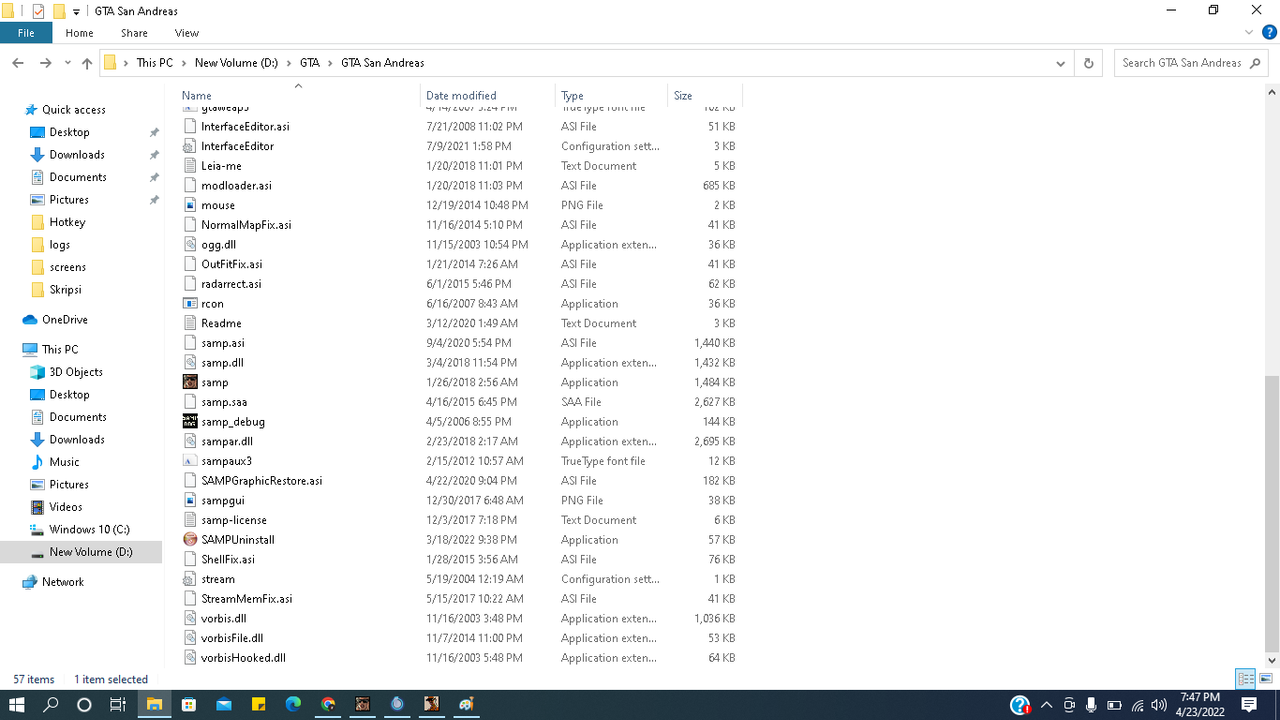
Task: Select the ogg.dll file icon
Action: [190, 244]
